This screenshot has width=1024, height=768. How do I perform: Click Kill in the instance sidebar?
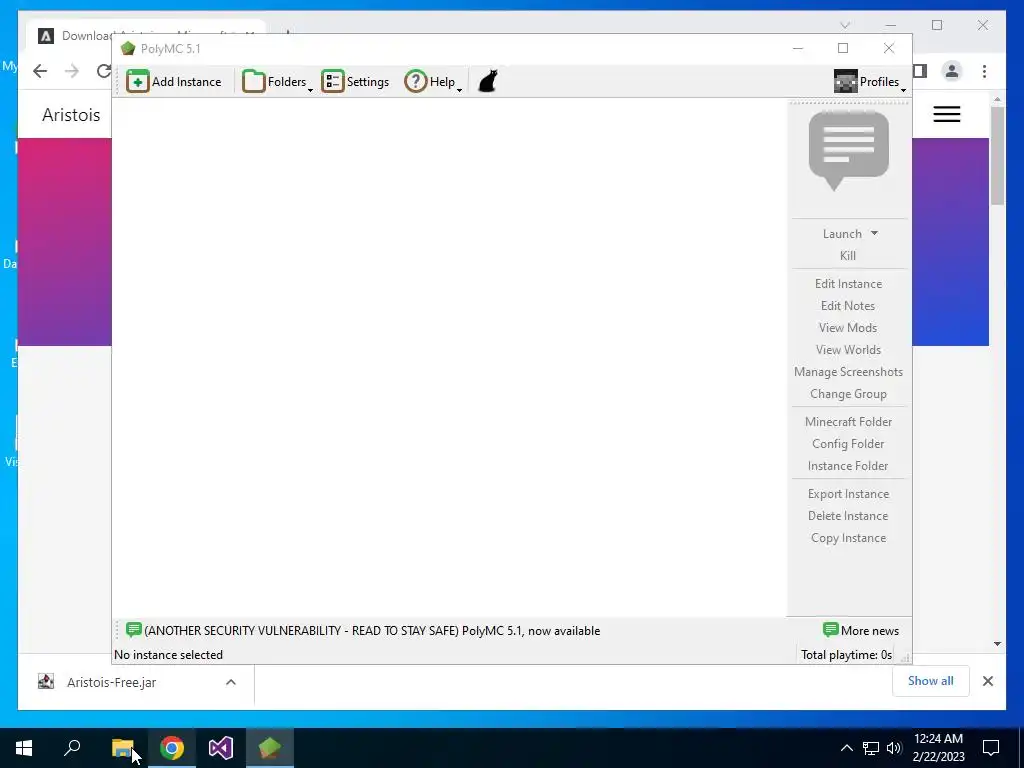tap(848, 256)
